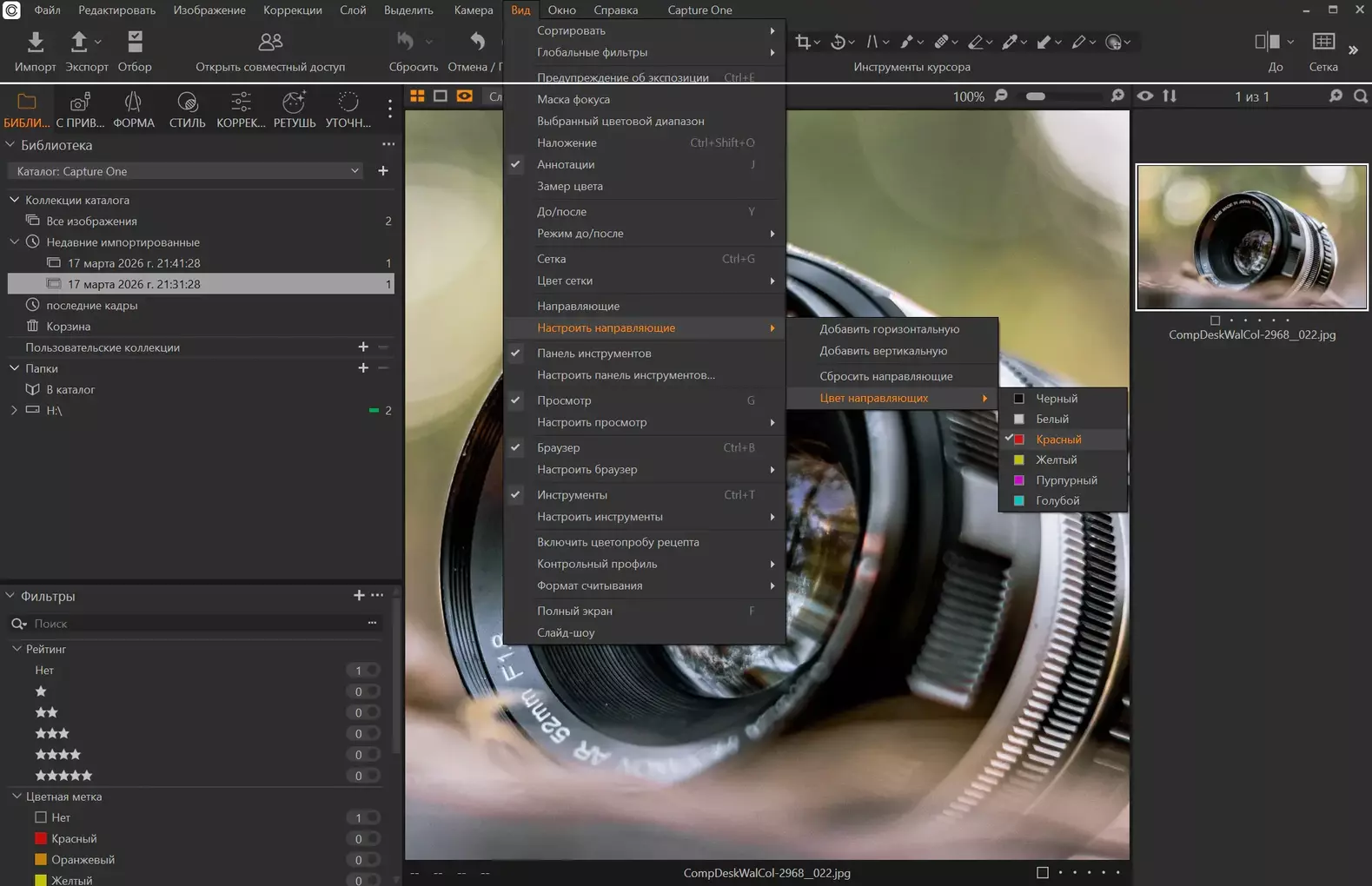Switch to the Shape (ФОРМА) tool tab

point(133,110)
